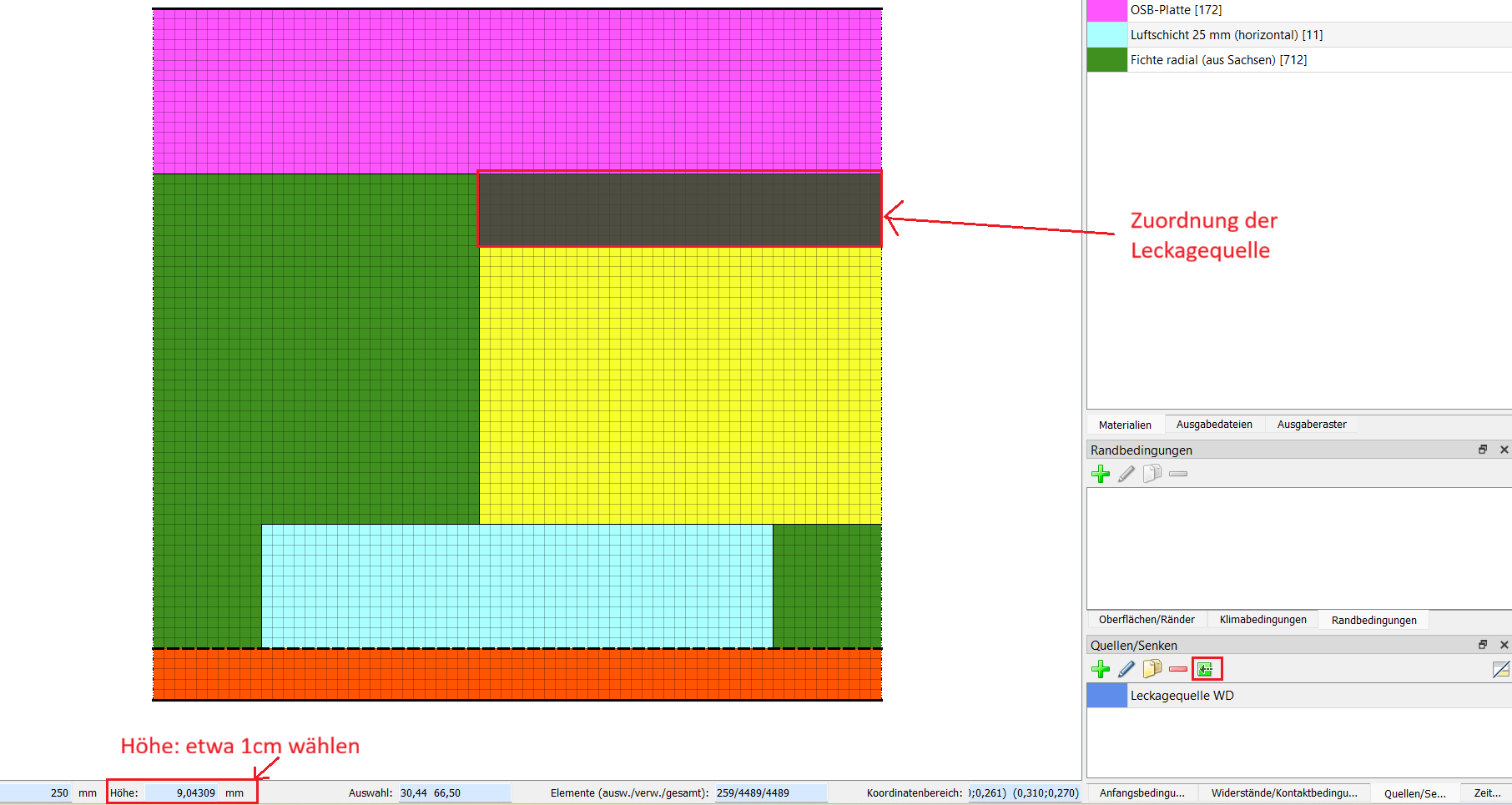The image size is (1512, 805).
Task: Open the Klimabedingungen tab
Action: click(x=1263, y=620)
